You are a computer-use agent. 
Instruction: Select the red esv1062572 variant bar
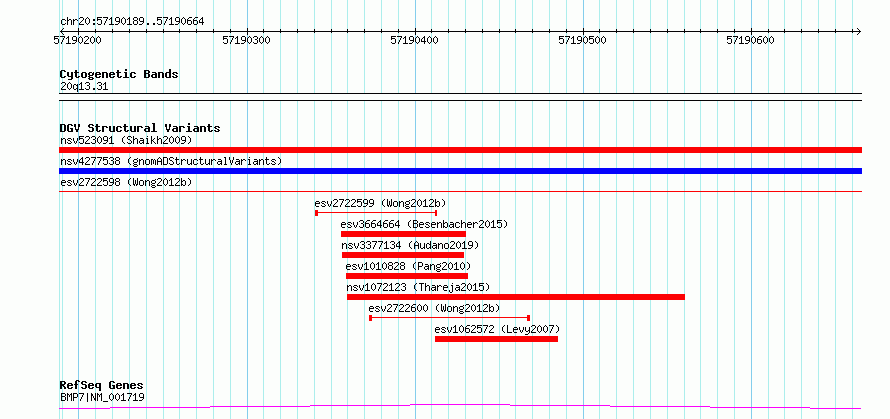497,339
